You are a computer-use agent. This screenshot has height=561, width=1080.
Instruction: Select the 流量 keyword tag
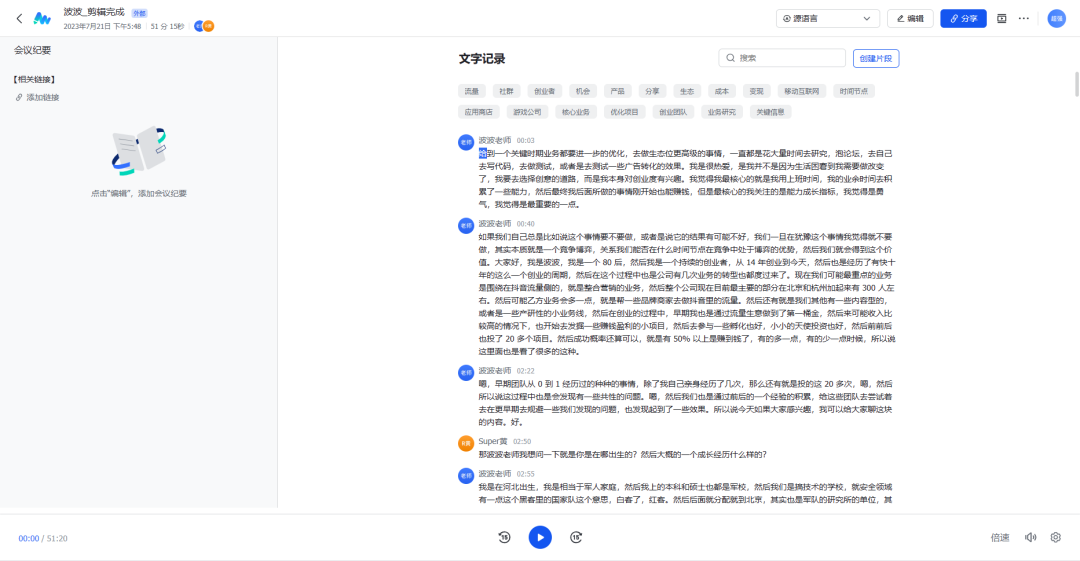click(471, 91)
